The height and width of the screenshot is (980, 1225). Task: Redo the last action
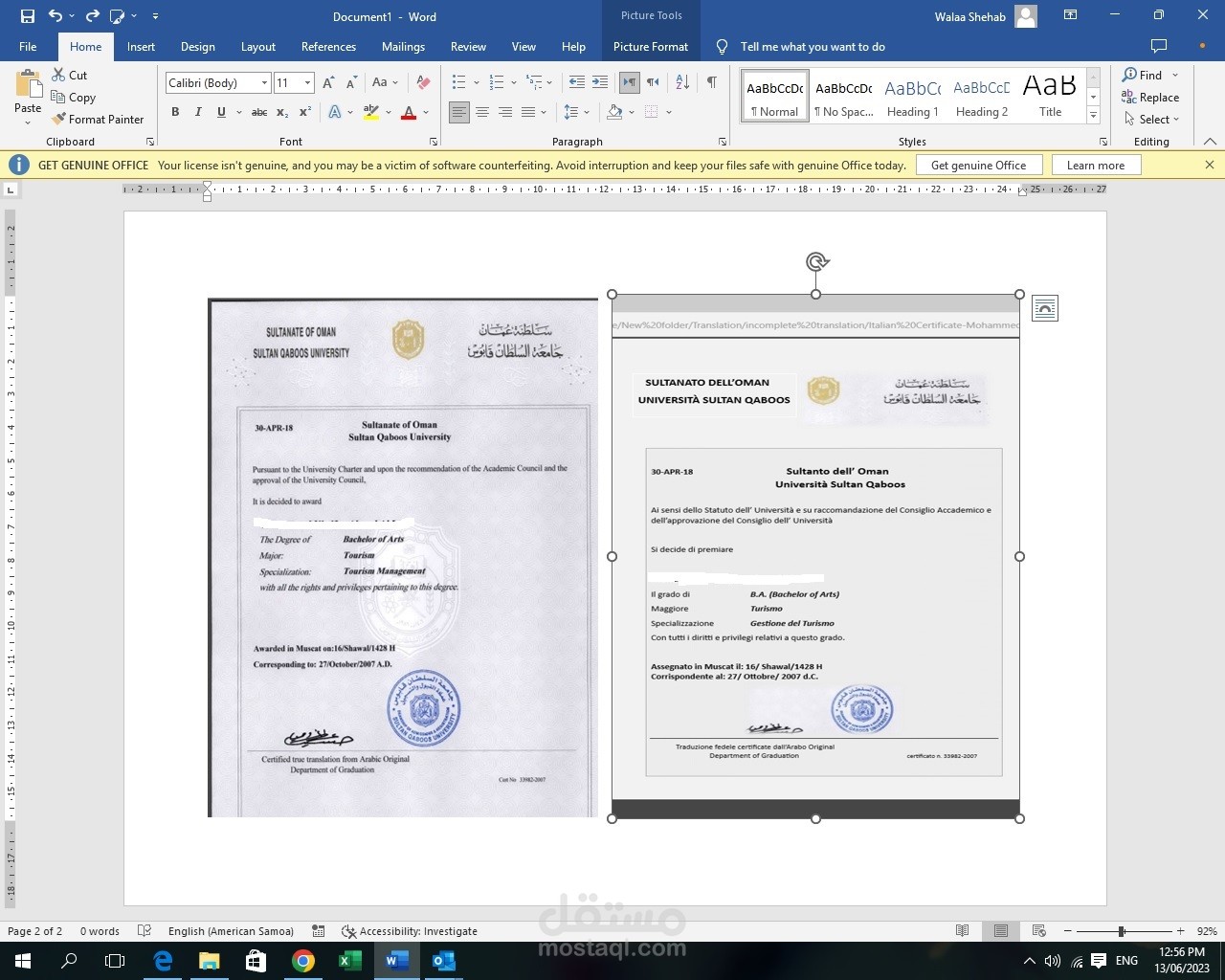(93, 16)
